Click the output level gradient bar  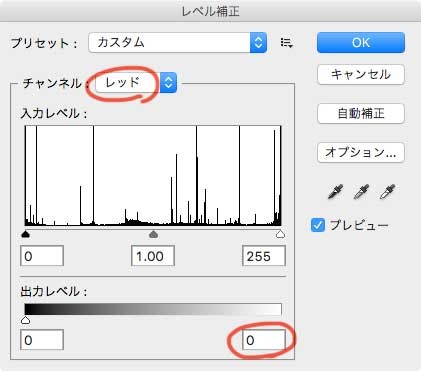pyautogui.click(x=153, y=309)
